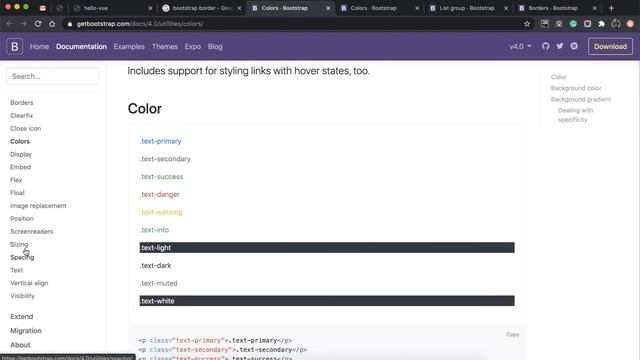Screen dimensions: 640x360
Task: Reload the current page
Action: pyautogui.click(x=38, y=24)
